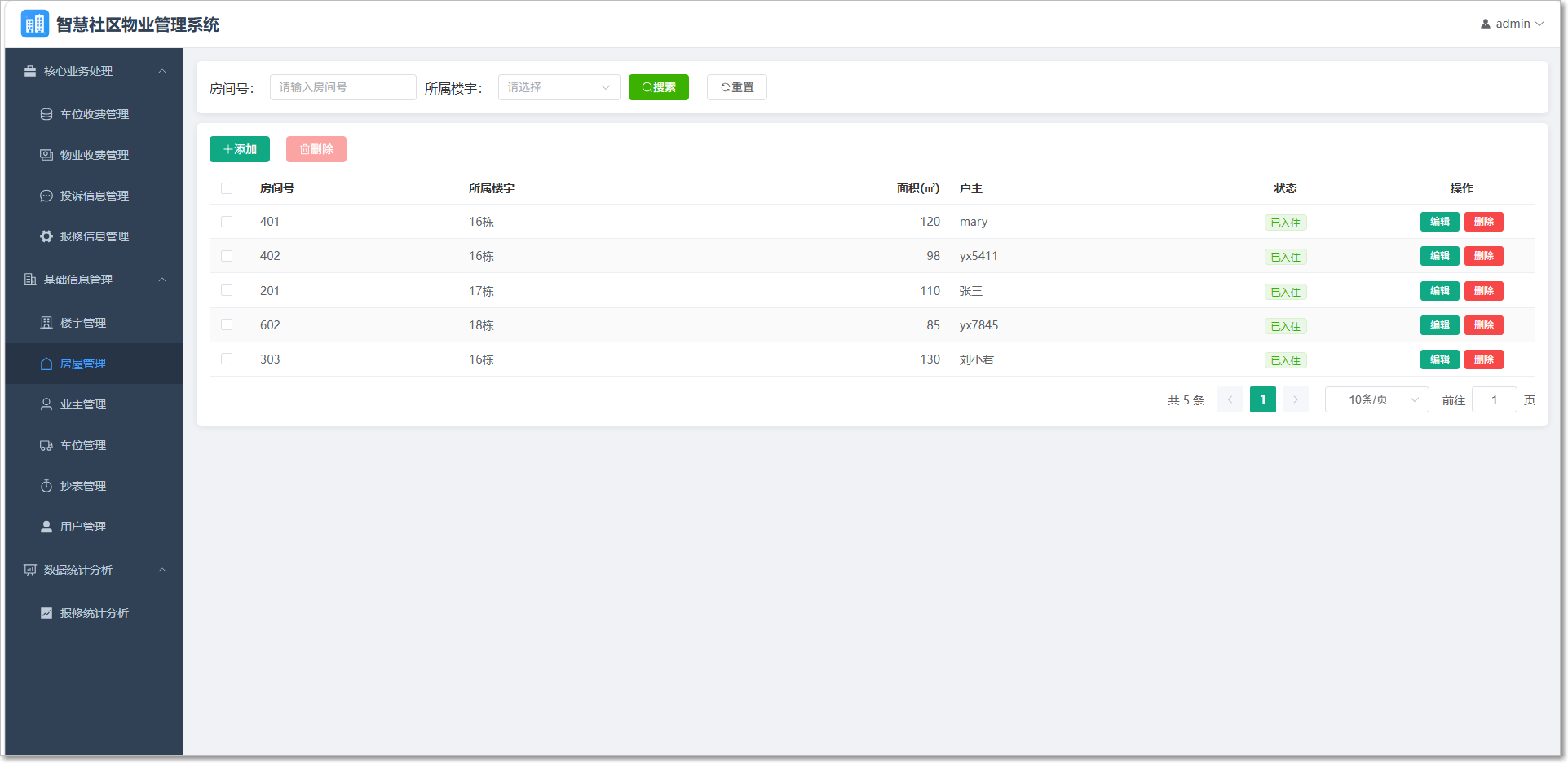Open the 所属楼宇 dropdown selector
The image size is (1568, 763).
click(x=559, y=87)
